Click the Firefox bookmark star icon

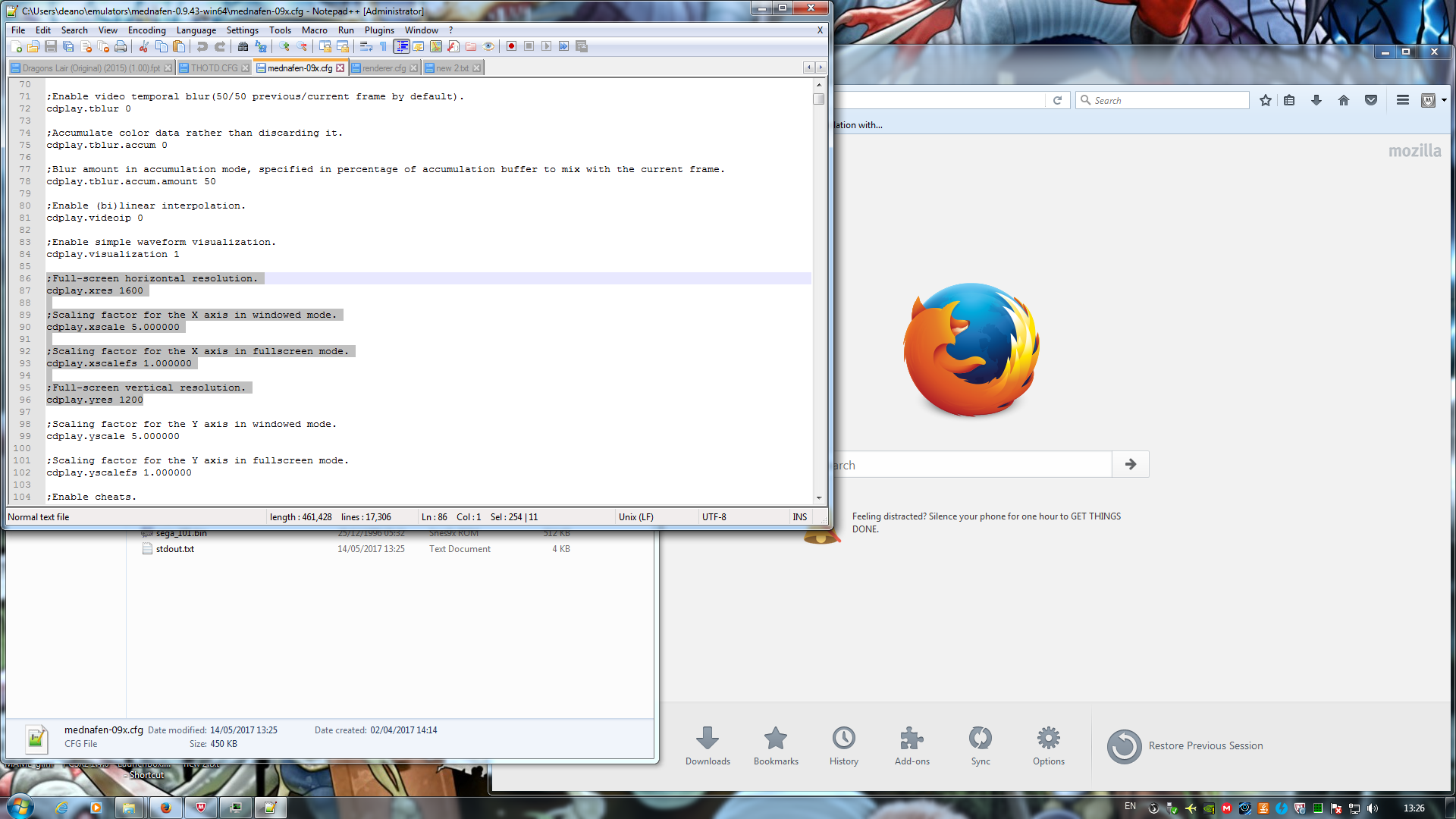(1266, 100)
